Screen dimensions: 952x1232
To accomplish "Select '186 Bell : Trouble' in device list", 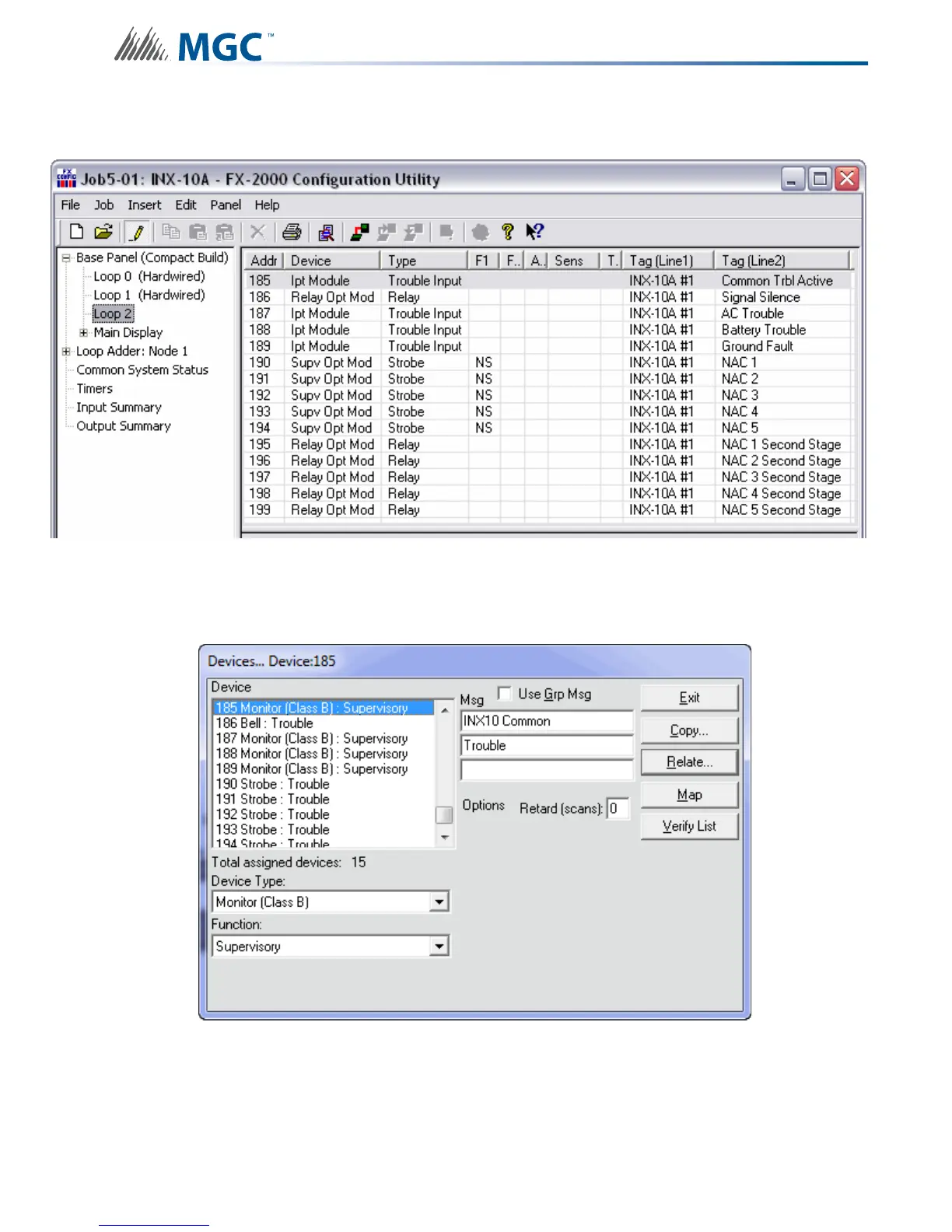I will 323,723.
